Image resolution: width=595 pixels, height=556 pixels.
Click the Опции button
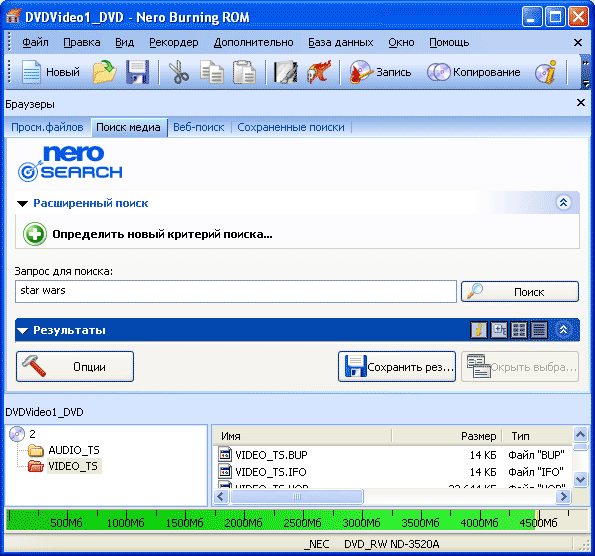[x=75, y=367]
